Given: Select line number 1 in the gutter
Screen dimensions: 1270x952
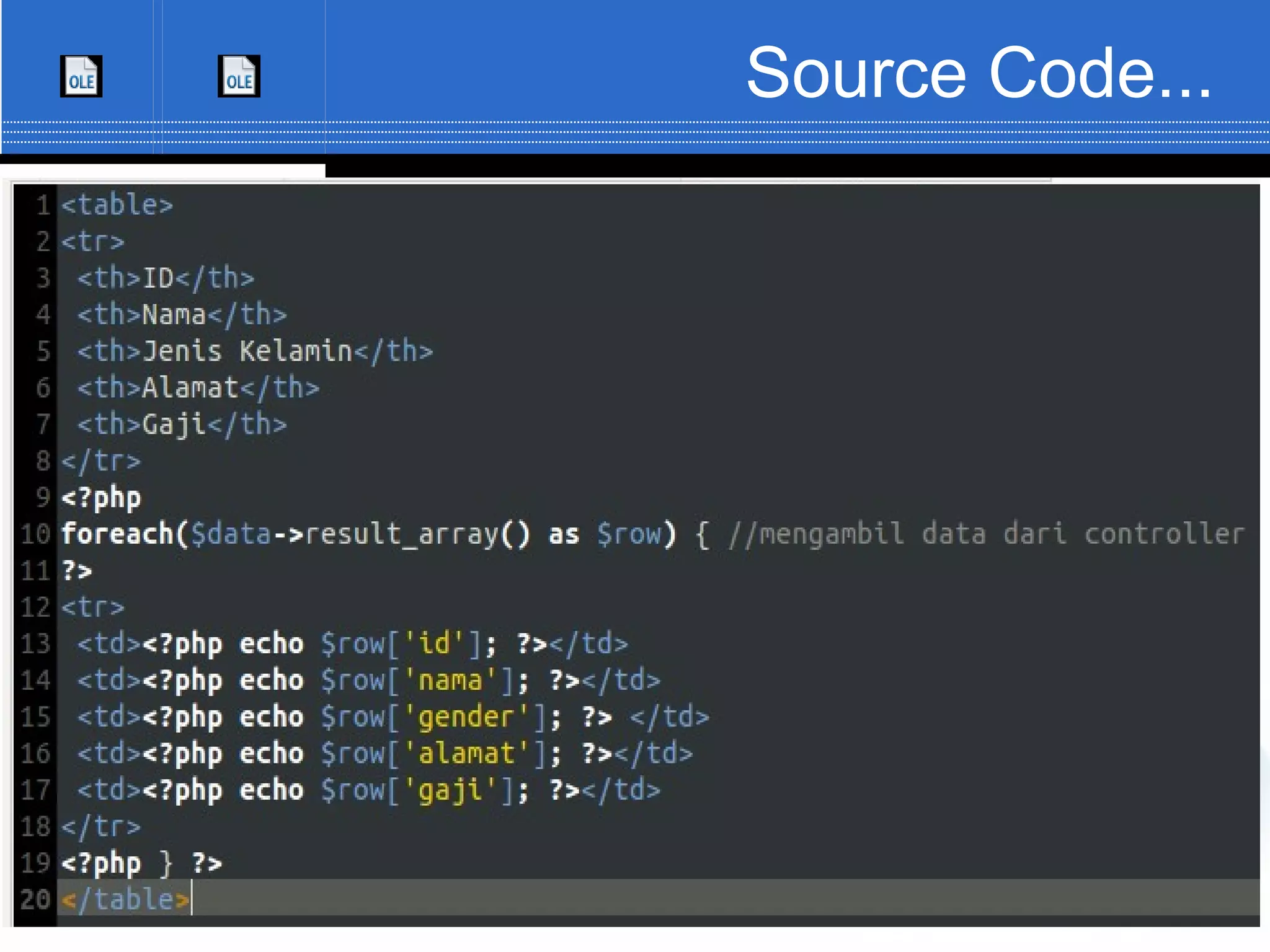Looking at the screenshot, I should pos(43,205).
